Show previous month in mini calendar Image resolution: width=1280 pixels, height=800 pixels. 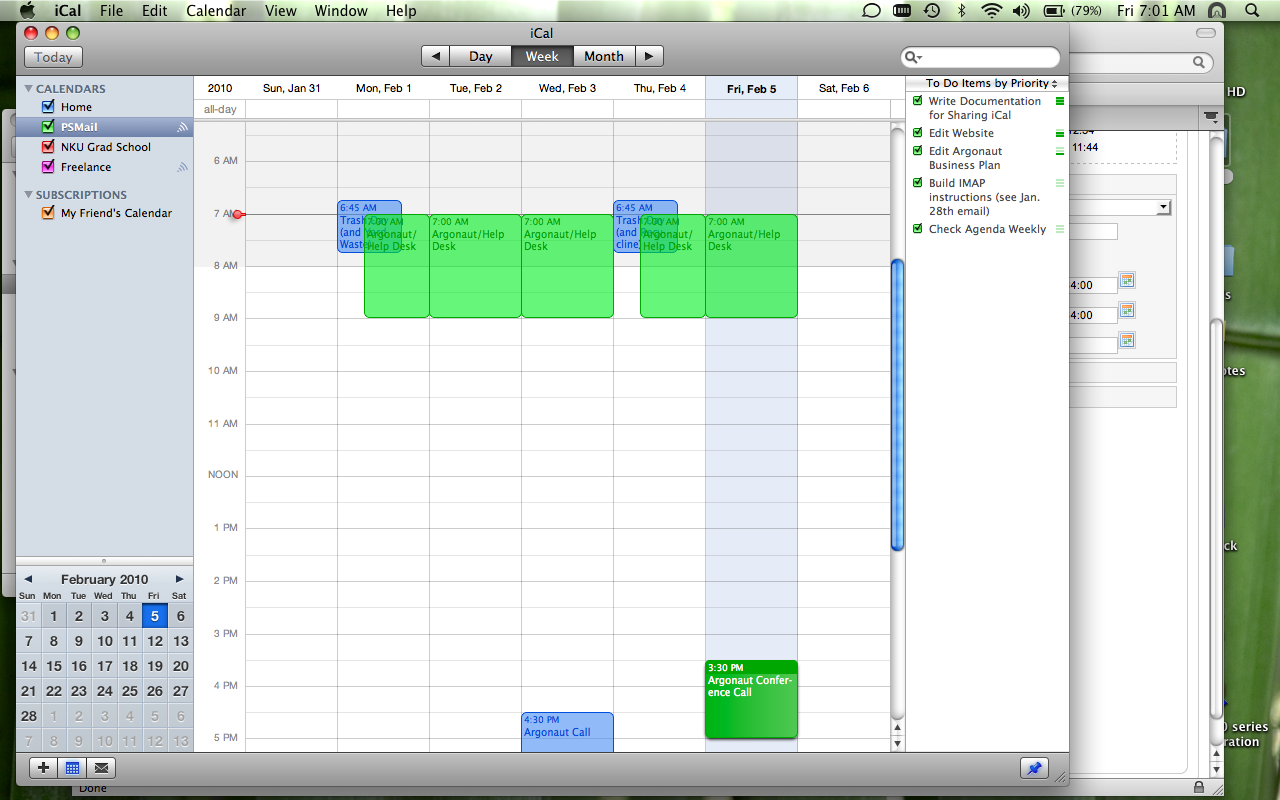click(x=28, y=579)
